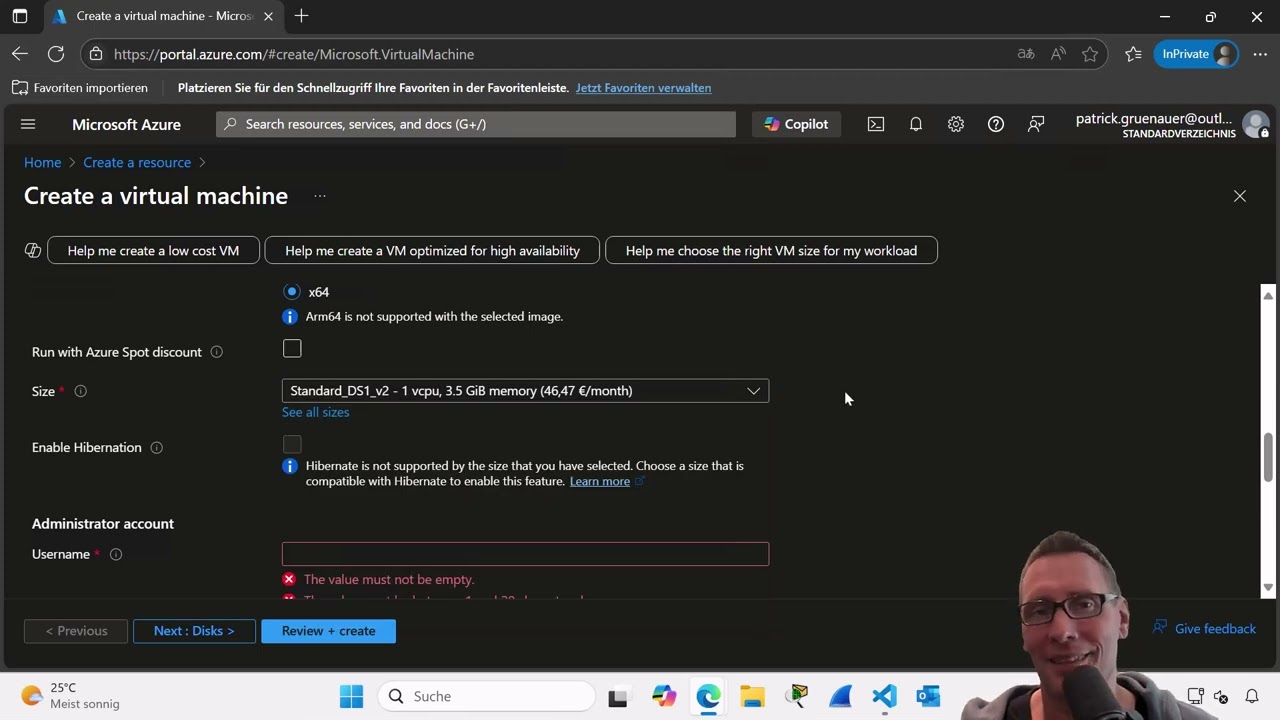Image resolution: width=1280 pixels, height=720 pixels.
Task: Go to Home breadcrumb
Action: point(43,162)
